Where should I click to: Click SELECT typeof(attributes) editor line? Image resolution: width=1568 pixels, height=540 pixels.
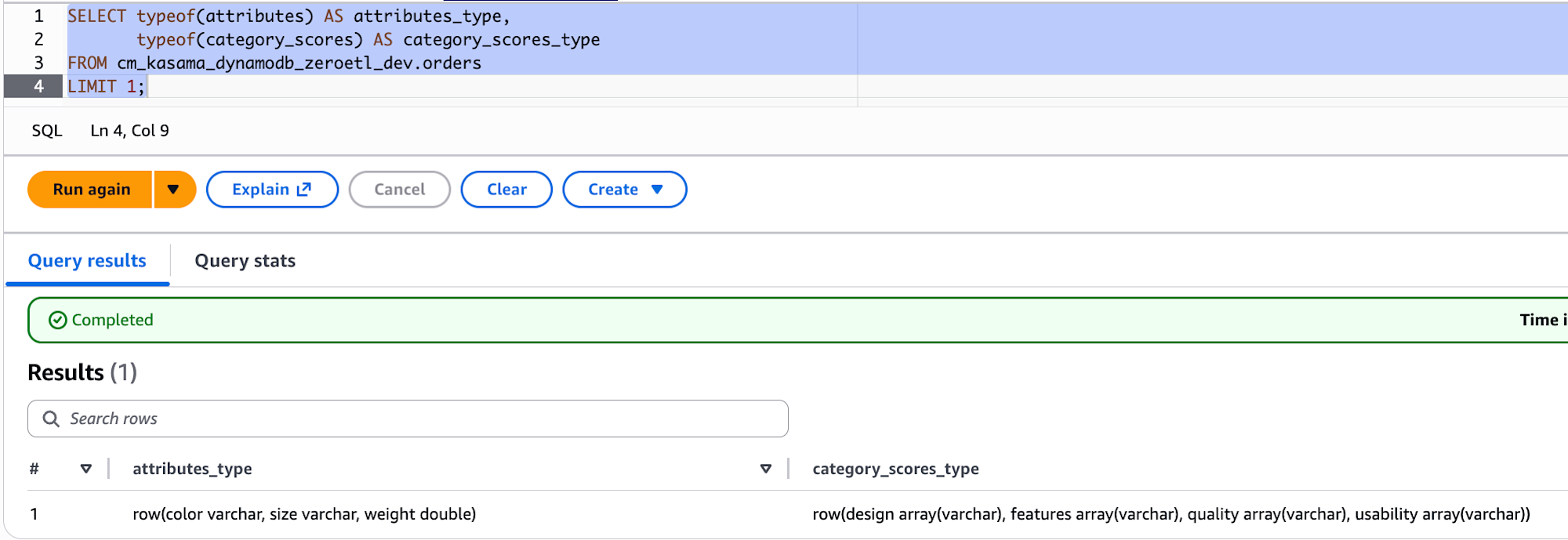289,16
